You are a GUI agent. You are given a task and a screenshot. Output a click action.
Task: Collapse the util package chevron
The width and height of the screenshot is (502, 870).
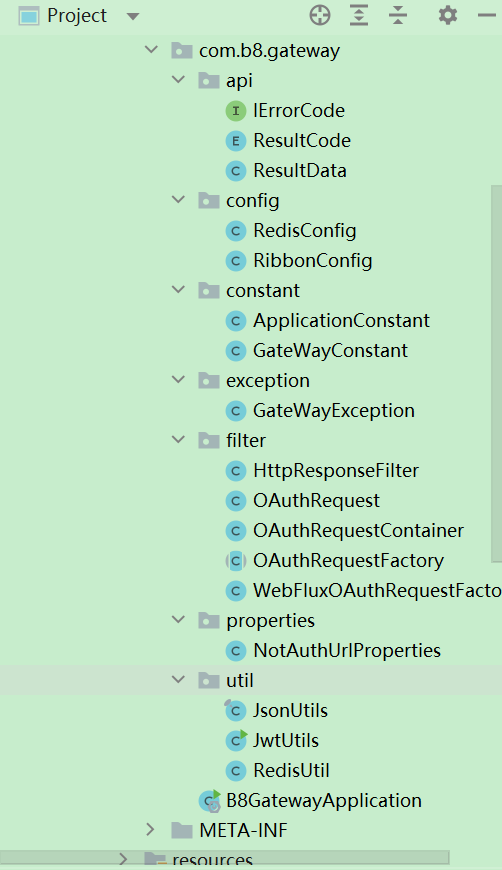(179, 680)
